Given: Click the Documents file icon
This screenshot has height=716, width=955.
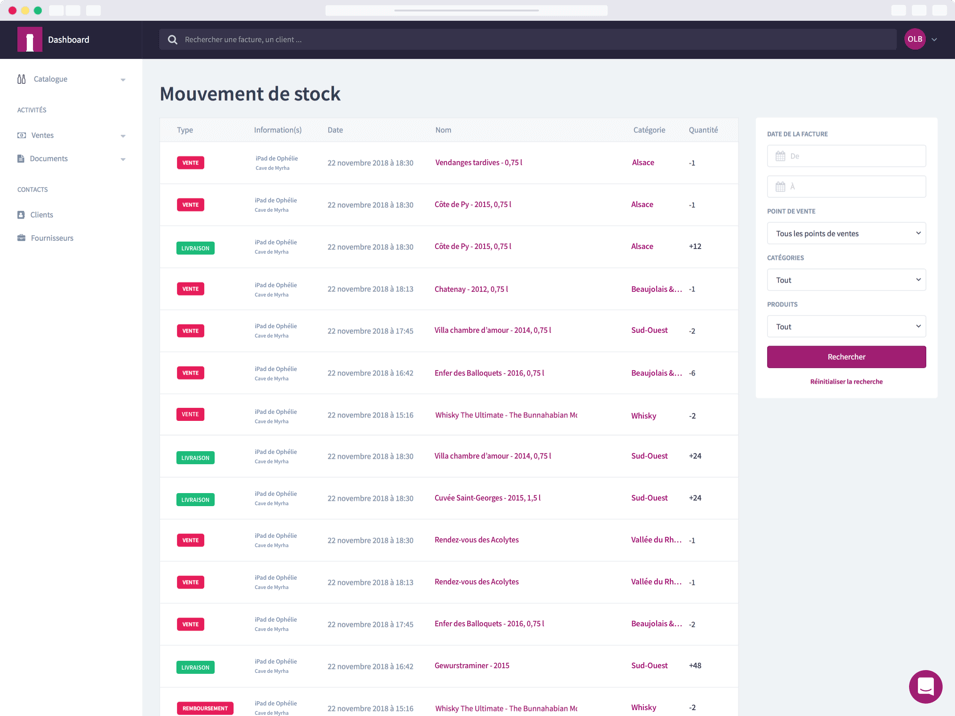Looking at the screenshot, I should [22, 158].
